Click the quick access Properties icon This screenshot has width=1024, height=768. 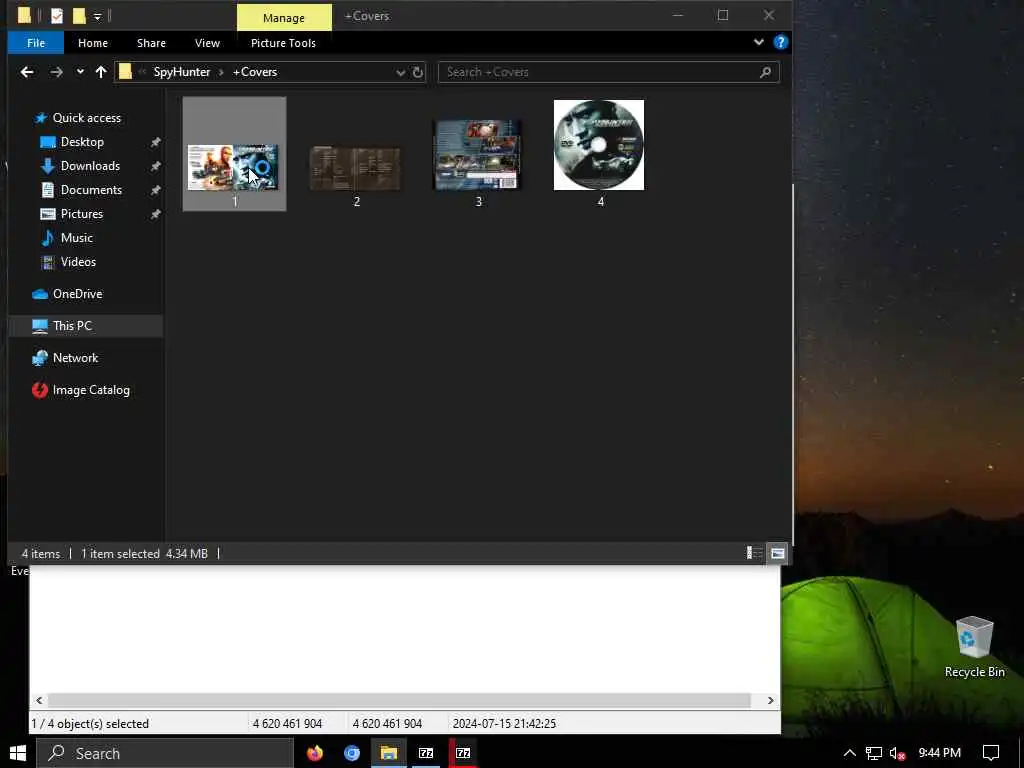[57, 15]
